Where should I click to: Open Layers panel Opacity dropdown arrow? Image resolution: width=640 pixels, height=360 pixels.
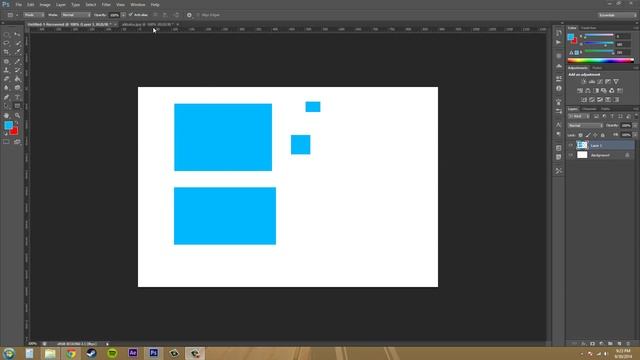635,126
